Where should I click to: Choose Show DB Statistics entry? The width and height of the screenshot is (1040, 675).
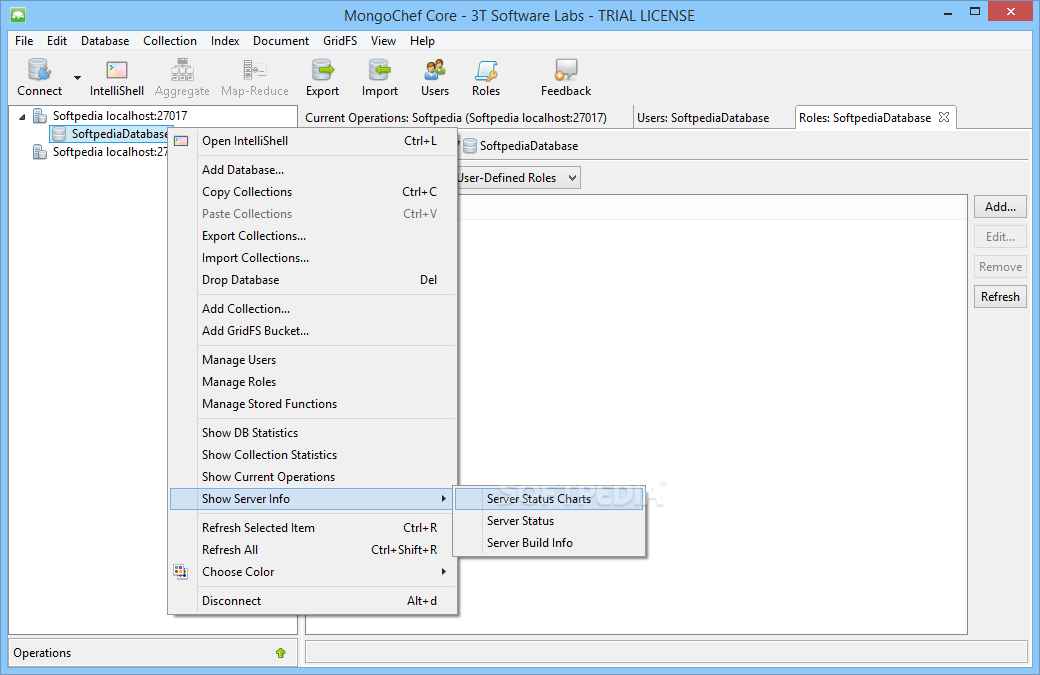(313, 432)
